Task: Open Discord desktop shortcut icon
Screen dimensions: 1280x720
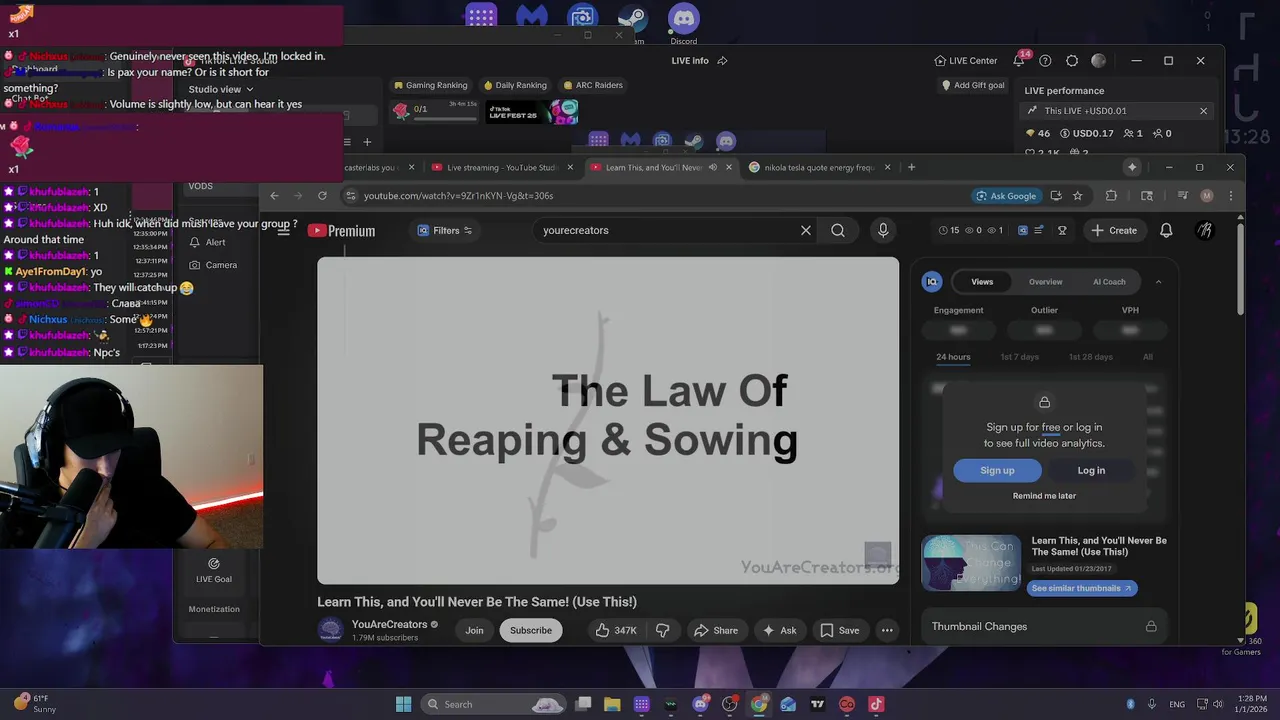Action: (684, 18)
